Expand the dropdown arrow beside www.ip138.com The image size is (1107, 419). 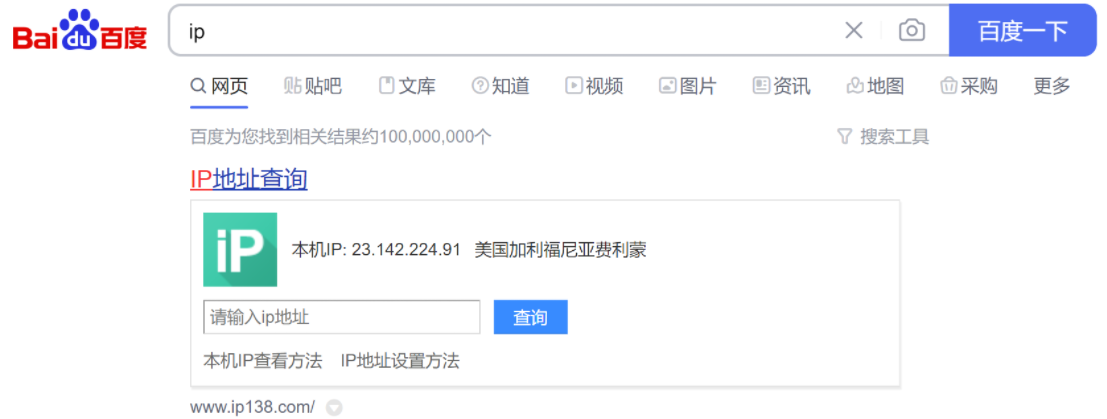[334, 408]
